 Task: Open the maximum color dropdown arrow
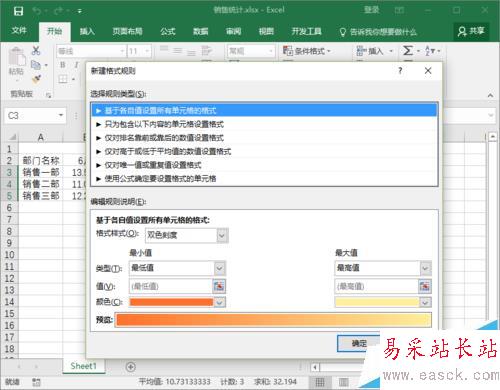(425, 302)
